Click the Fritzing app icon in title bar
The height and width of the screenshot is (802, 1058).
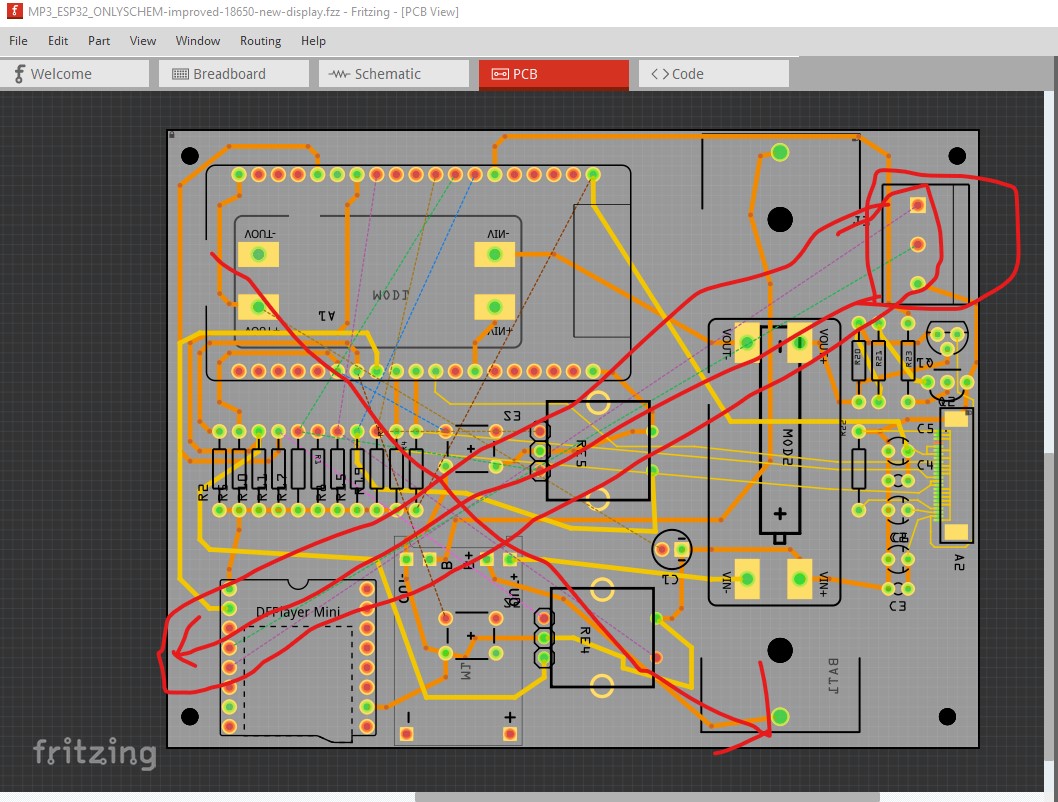coord(13,12)
